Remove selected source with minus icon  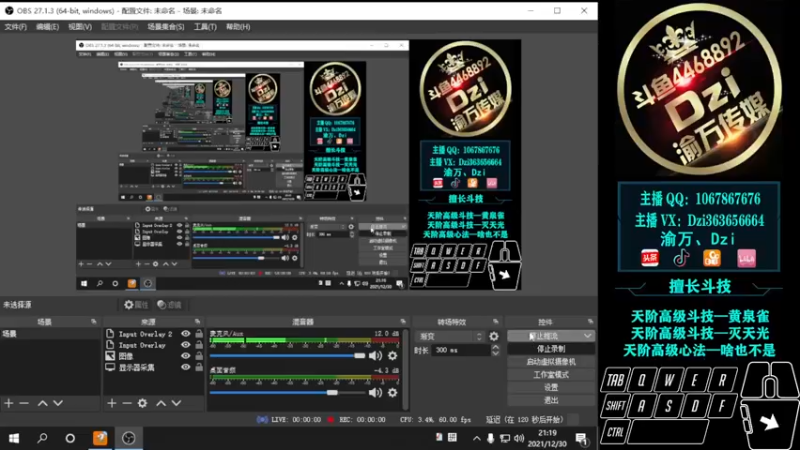coord(127,403)
